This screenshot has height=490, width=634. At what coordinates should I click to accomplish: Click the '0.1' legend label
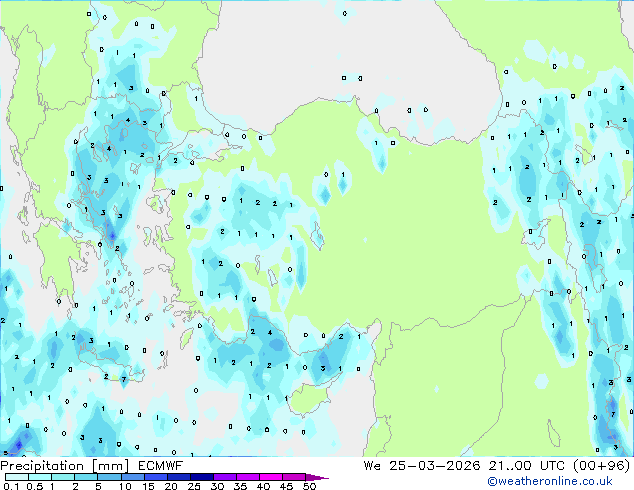coord(12,486)
